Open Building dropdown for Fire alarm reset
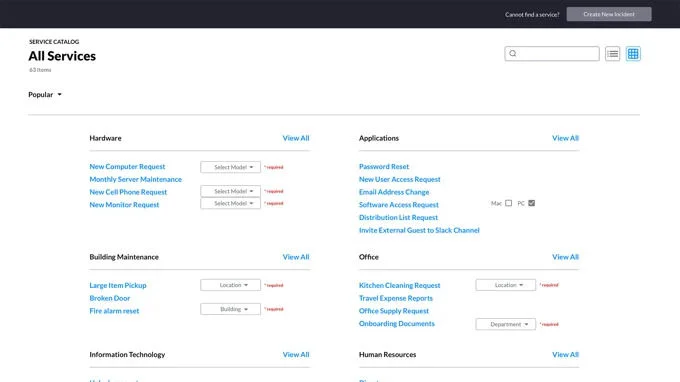The width and height of the screenshot is (680, 382). tap(230, 309)
